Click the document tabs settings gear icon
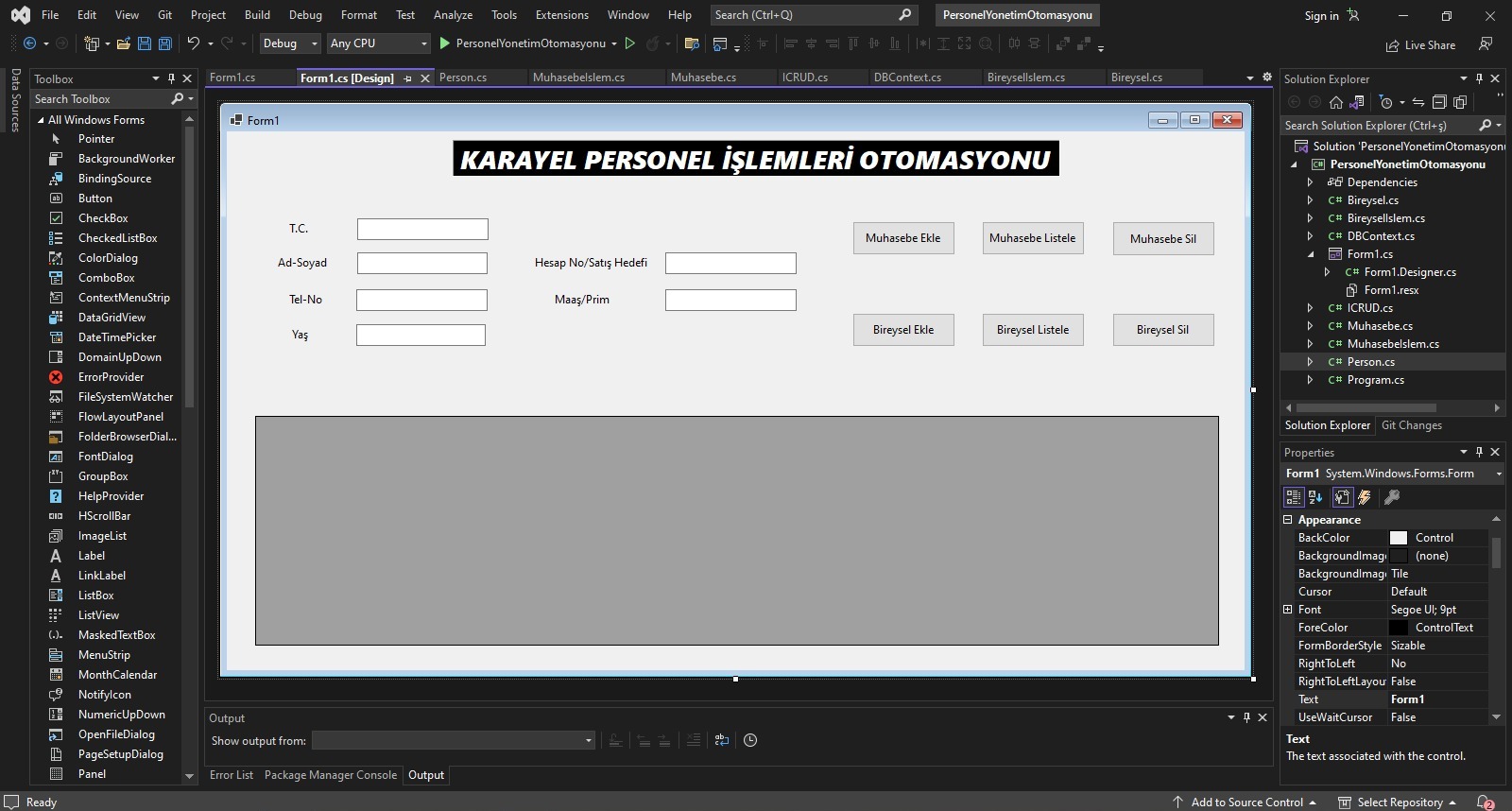This screenshot has width=1512, height=811. [1267, 77]
